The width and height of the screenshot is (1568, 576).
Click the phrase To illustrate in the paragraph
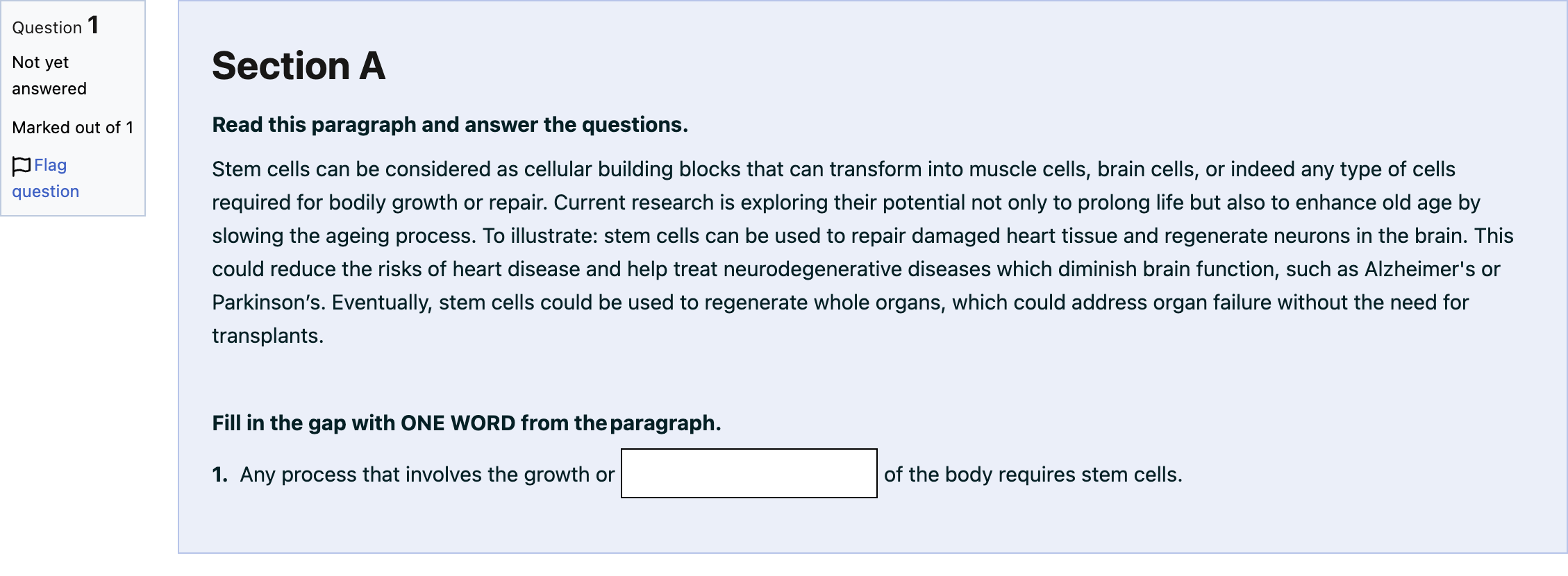(540, 236)
